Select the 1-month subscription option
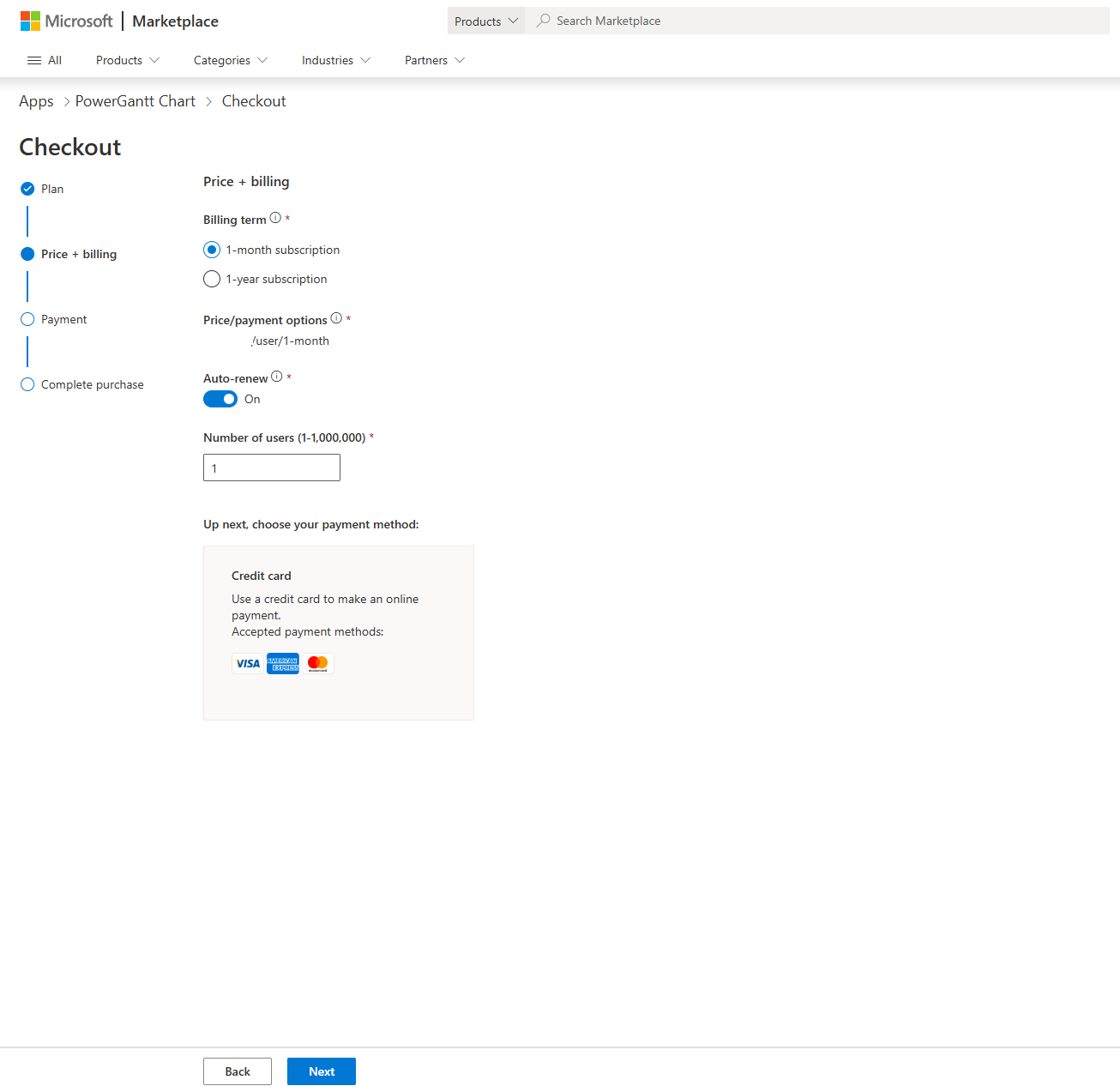This screenshot has width=1120, height=1092. click(212, 250)
